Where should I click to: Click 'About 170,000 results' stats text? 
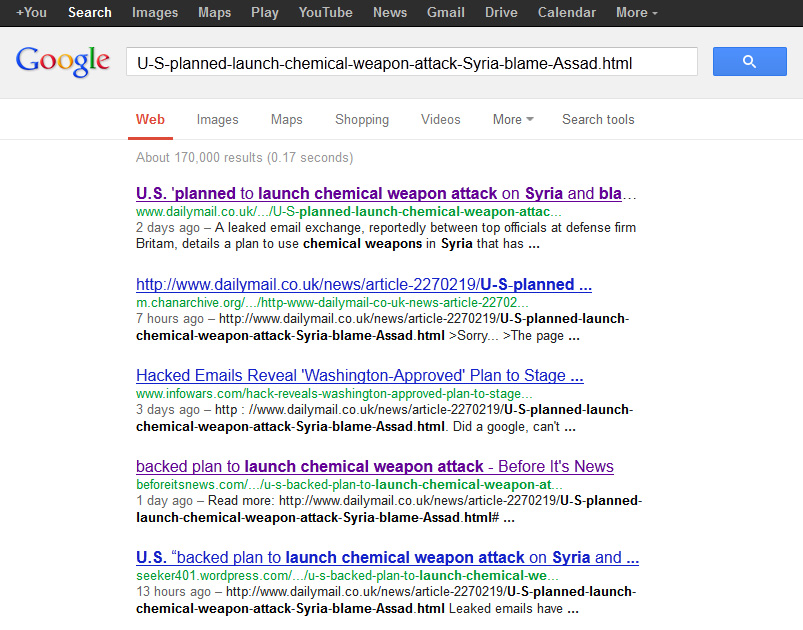click(244, 157)
